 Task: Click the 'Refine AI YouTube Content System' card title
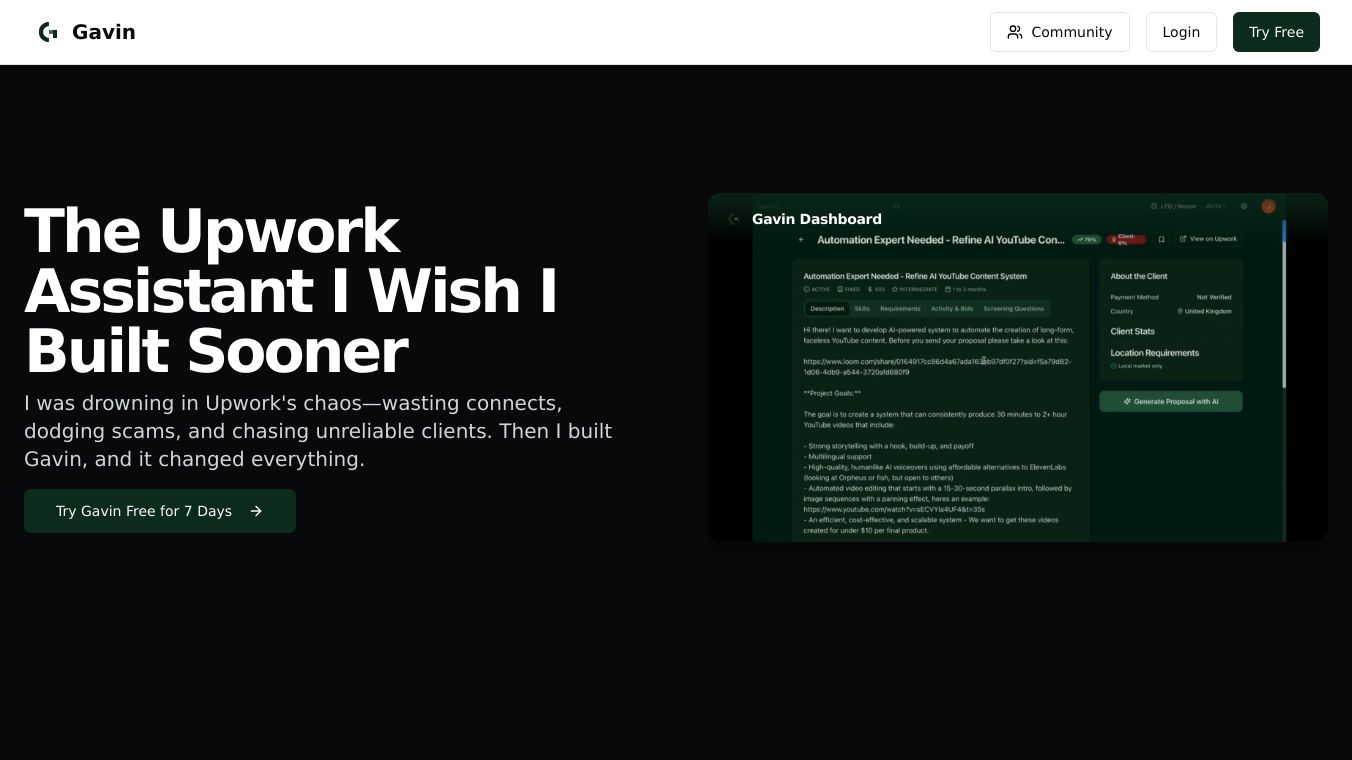pyautogui.click(x=915, y=276)
